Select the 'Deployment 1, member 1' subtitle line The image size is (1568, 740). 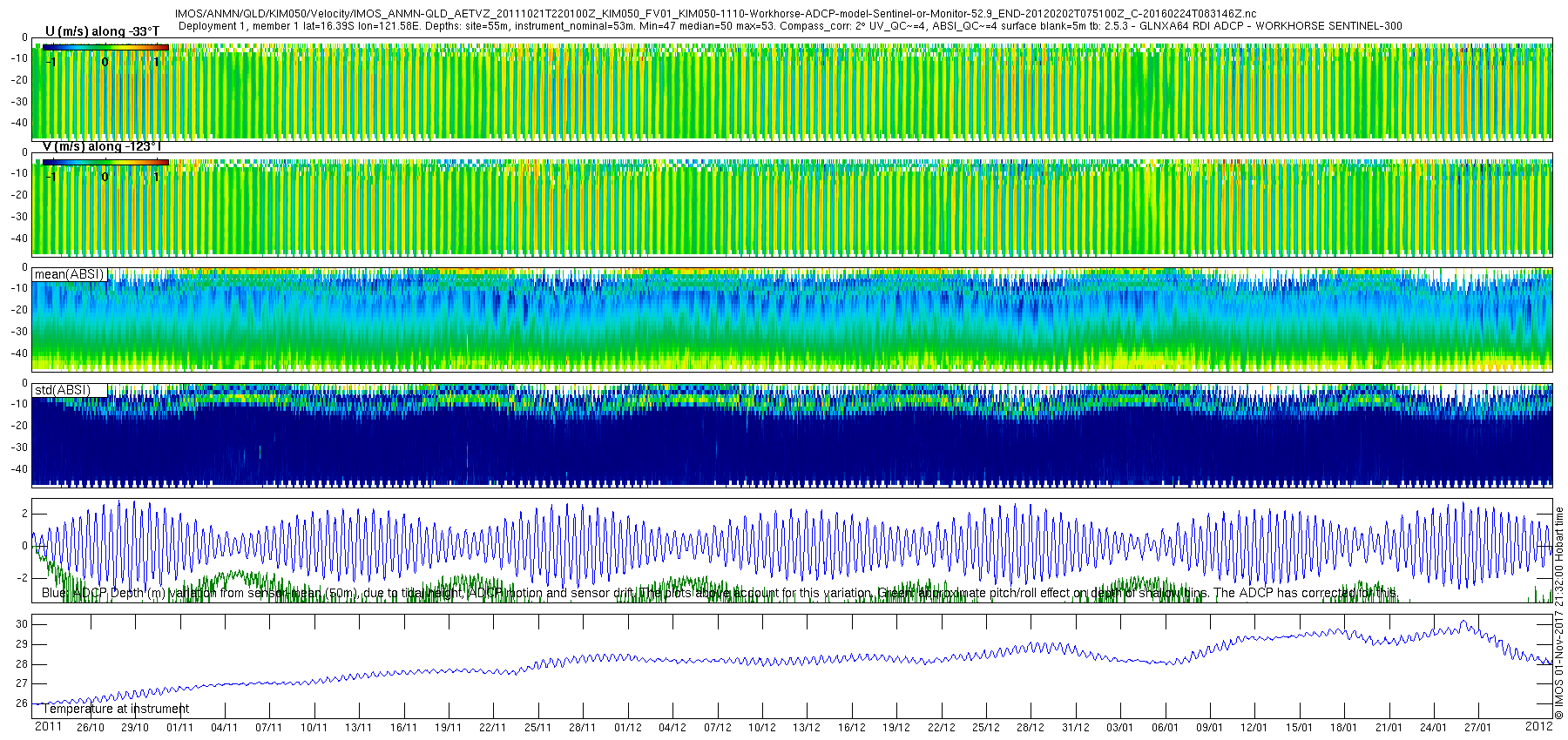coord(790,26)
